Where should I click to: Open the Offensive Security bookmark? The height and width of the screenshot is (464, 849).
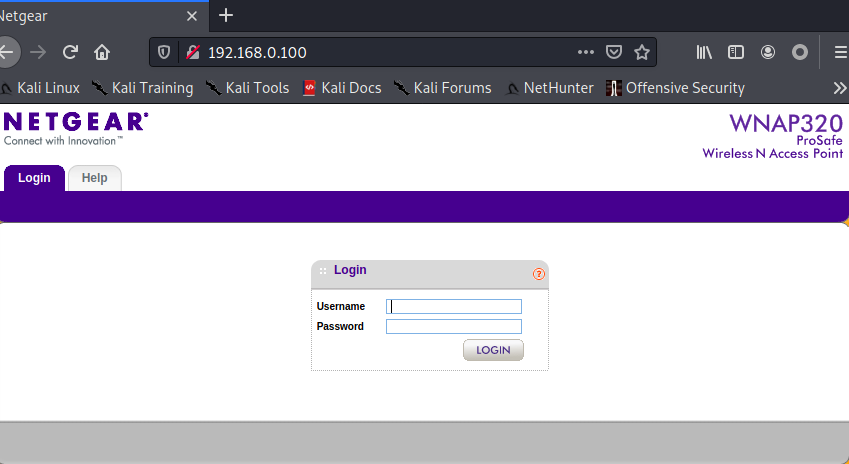coord(675,88)
